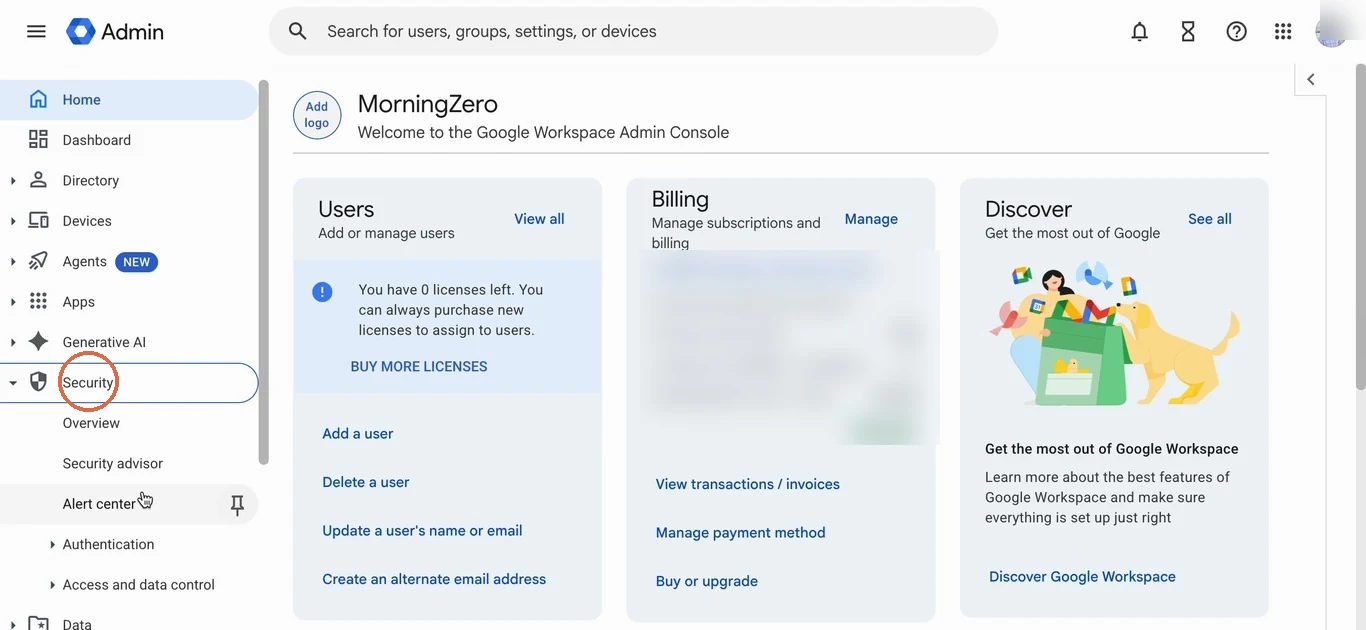Click the Agents rocket icon

pos(38,261)
